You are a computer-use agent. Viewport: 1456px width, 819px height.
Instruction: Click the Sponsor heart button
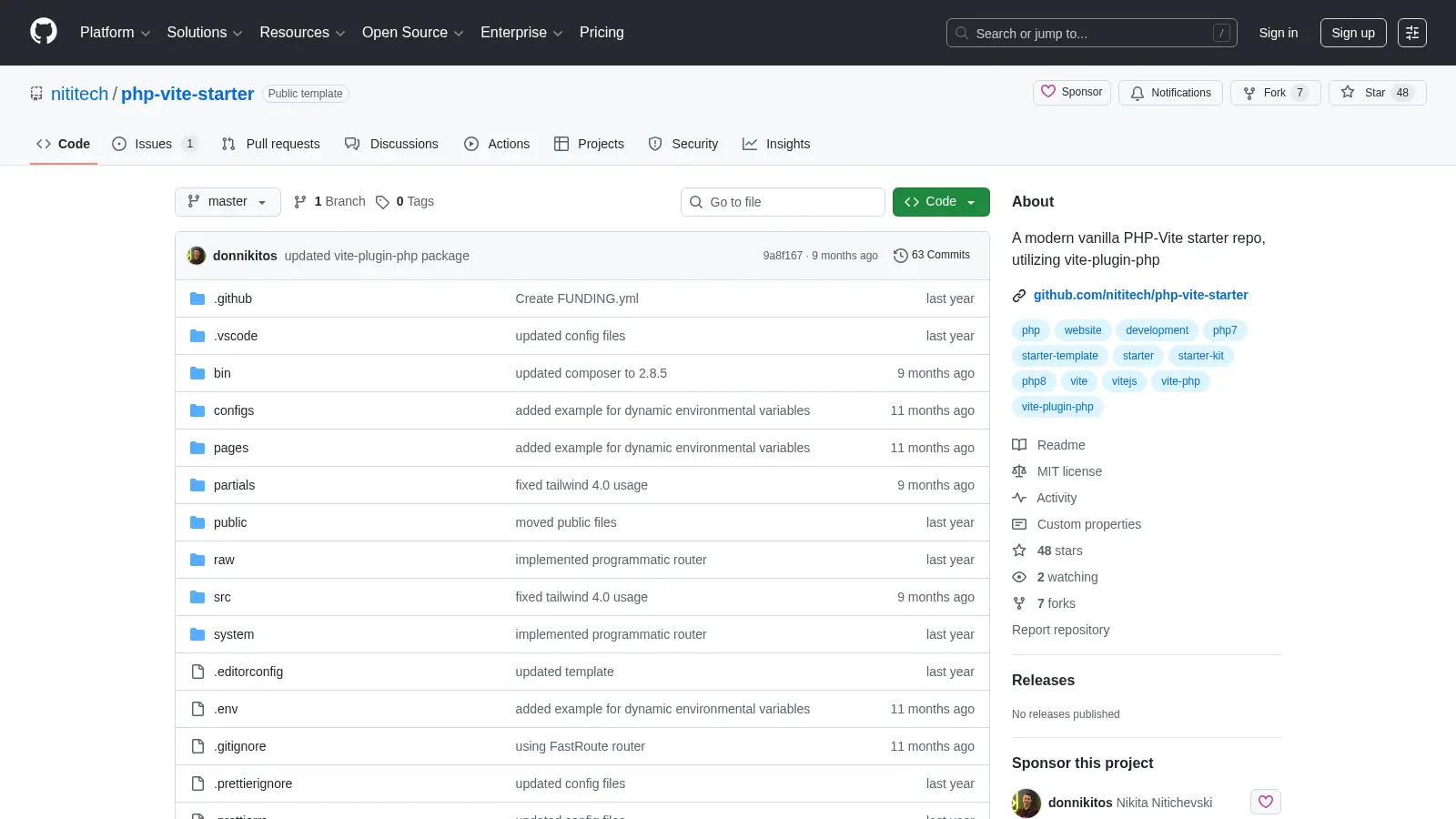pos(1072,93)
